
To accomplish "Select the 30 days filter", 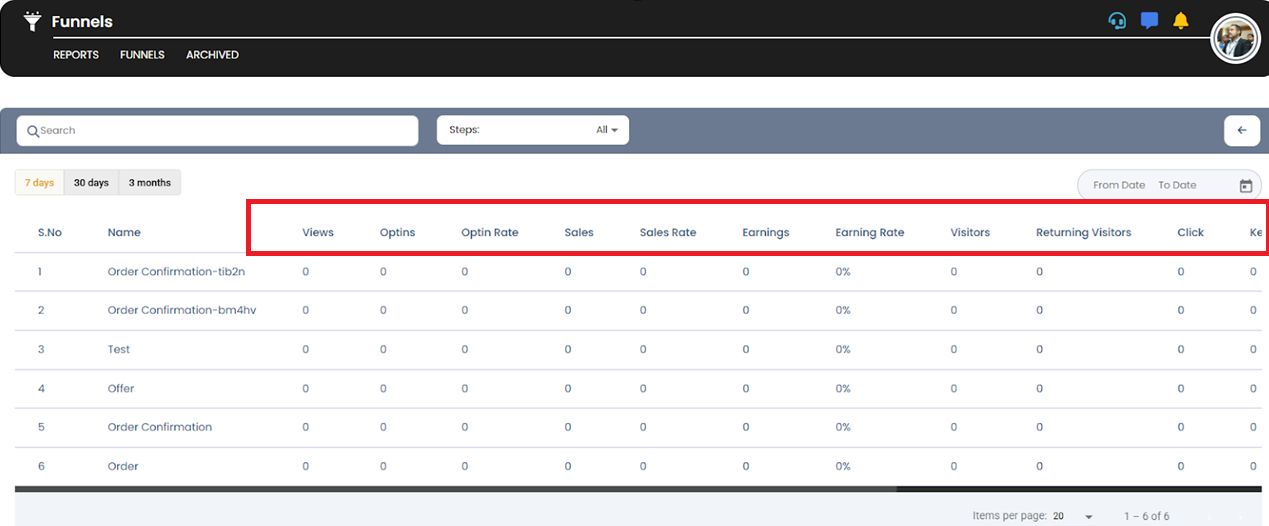I will pyautogui.click(x=91, y=183).
